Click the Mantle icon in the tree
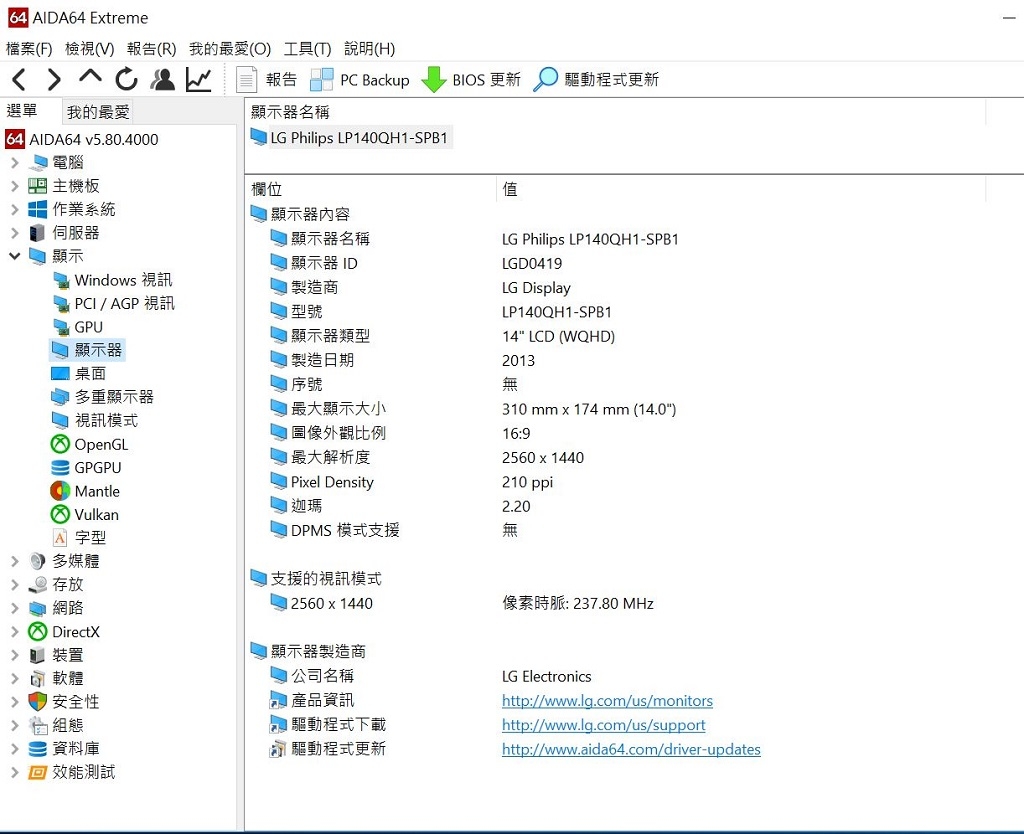Screen dimensions: 1024x834 tap(60, 491)
